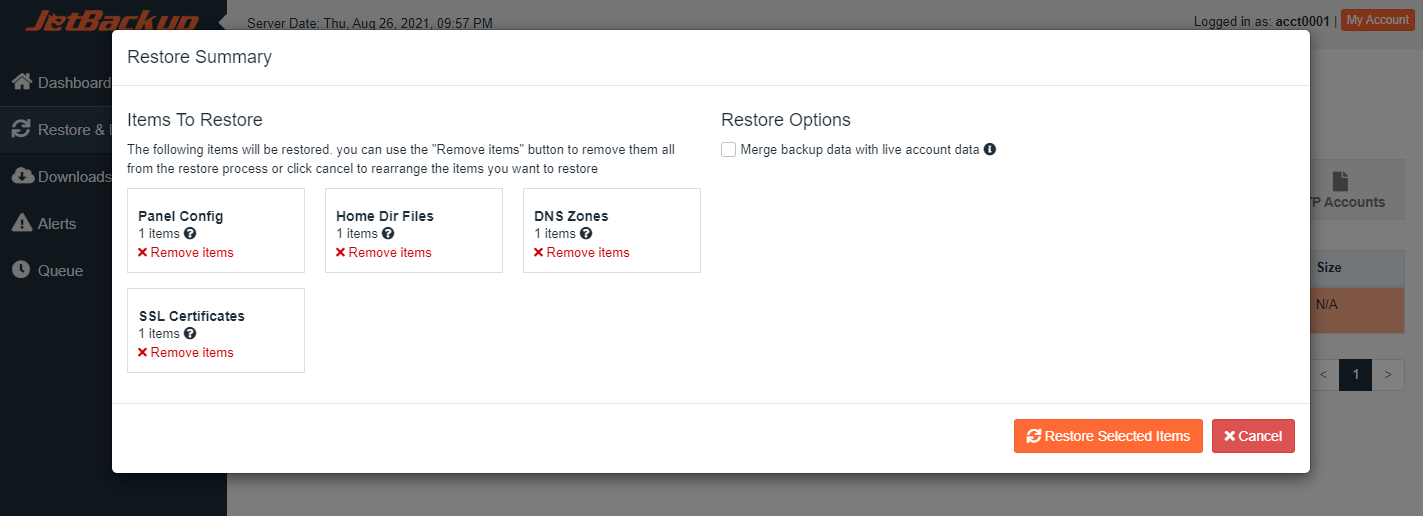Click the Panel Config help question icon
Image resolution: width=1423 pixels, height=516 pixels.
coord(190,234)
